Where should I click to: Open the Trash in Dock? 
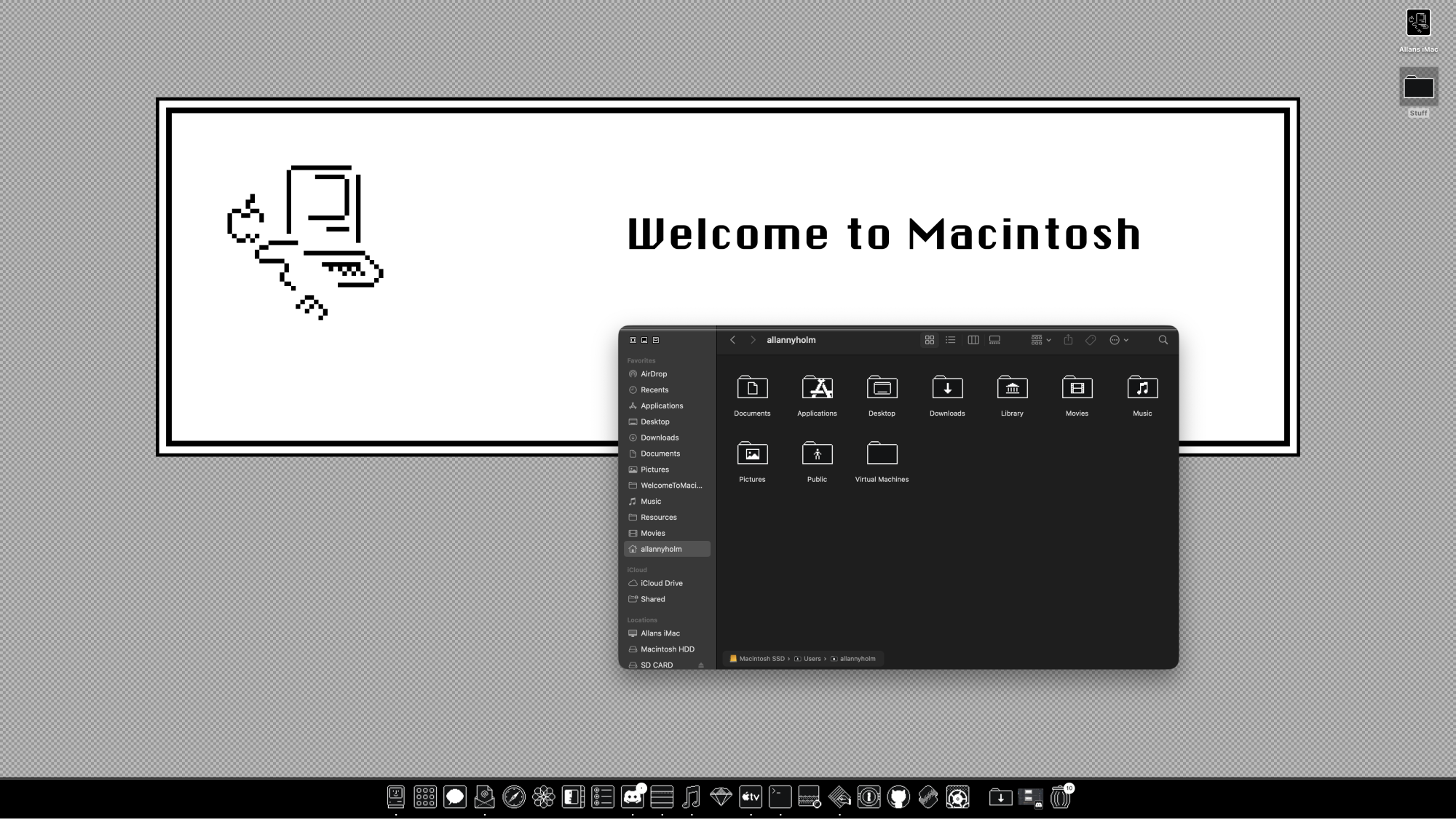tap(1061, 797)
